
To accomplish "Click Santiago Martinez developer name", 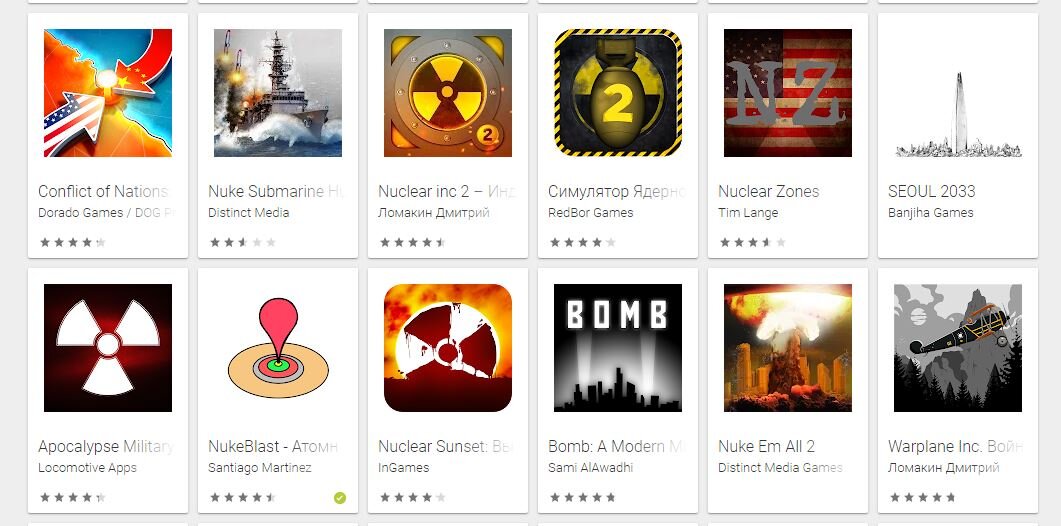I will point(260,468).
